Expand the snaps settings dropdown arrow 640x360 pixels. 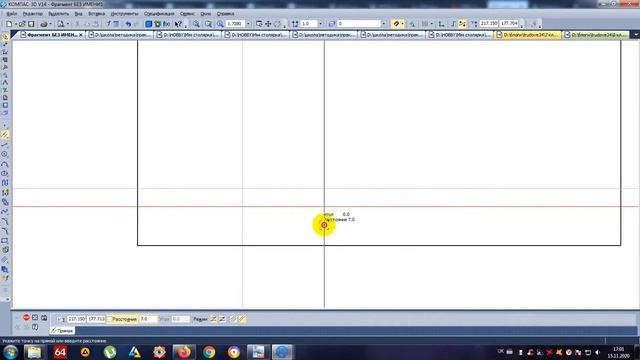click(402, 24)
